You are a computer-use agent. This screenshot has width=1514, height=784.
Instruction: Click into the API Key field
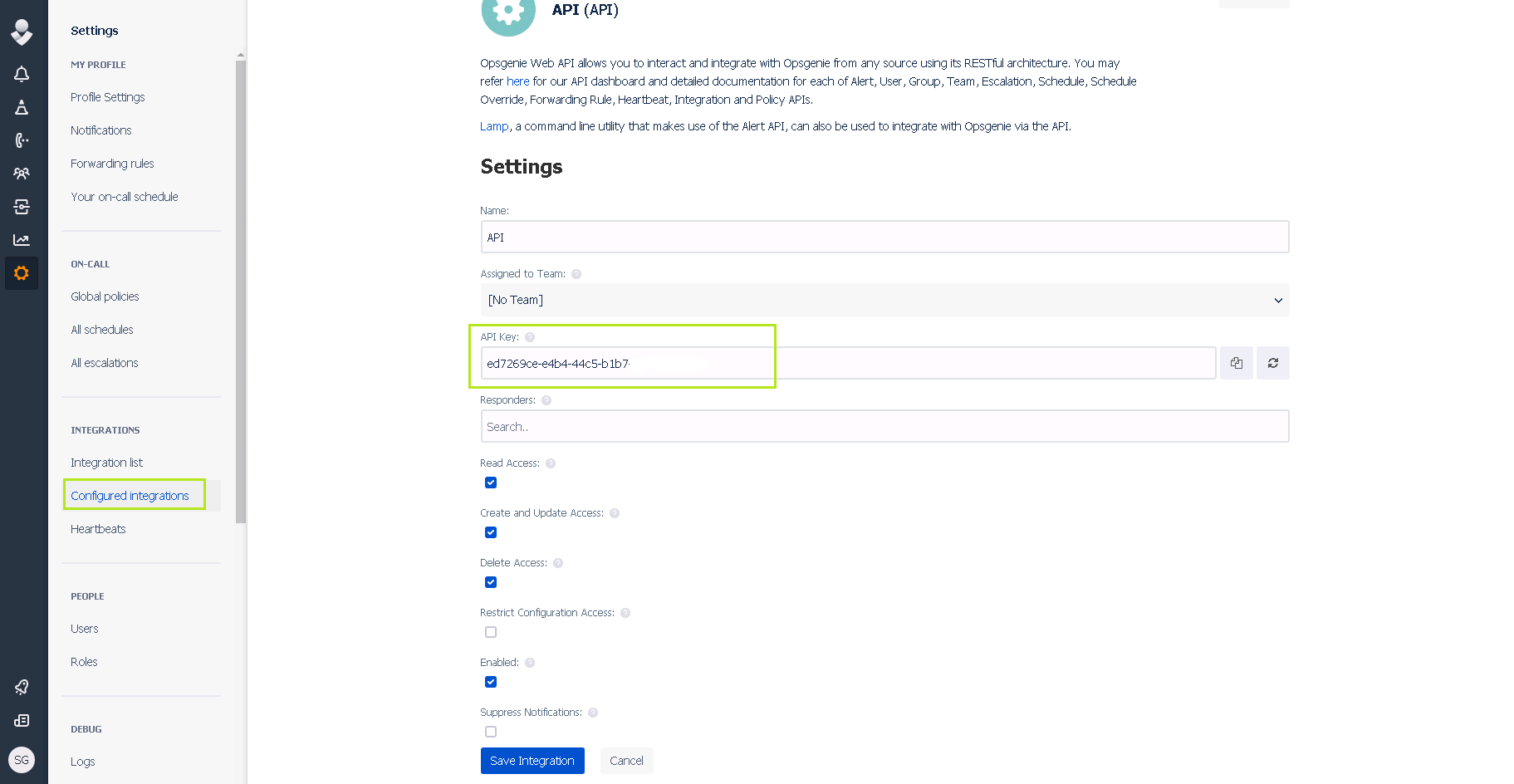tap(848, 363)
